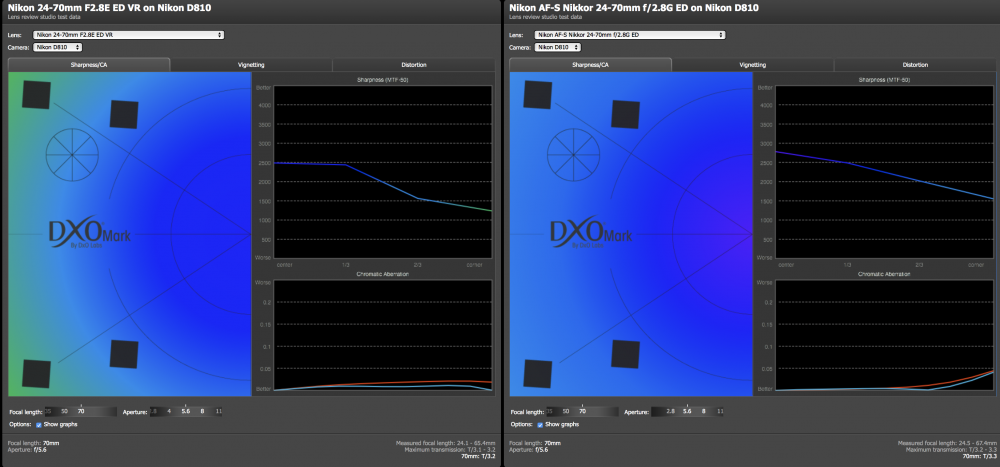Set focal length slider to 50 in F2.8E VR panel
The image size is (1000, 467).
64,412
